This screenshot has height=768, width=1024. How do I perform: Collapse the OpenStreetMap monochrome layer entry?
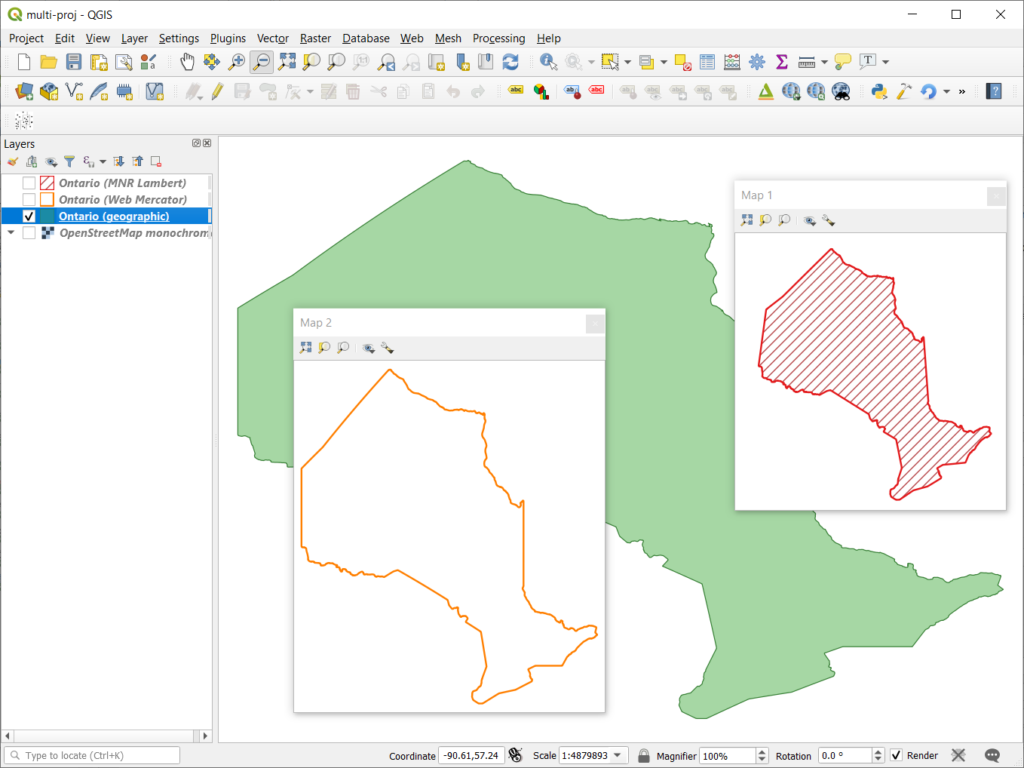click(x=10, y=232)
